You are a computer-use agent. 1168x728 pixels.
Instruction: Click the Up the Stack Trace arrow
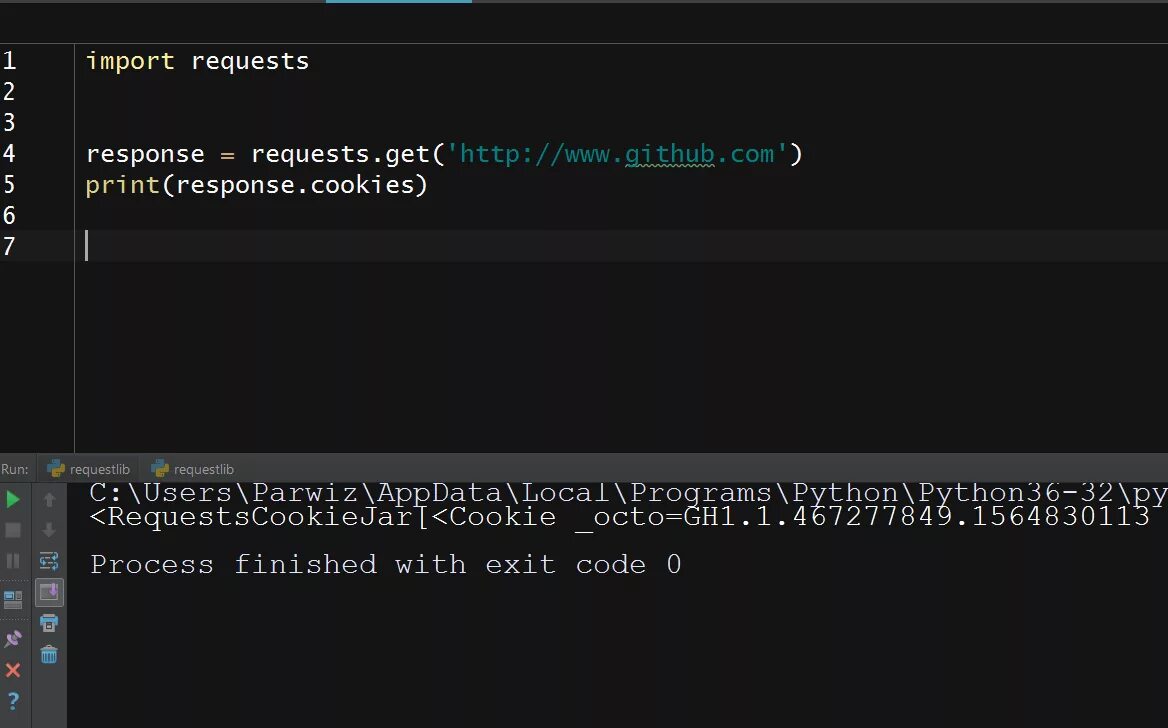pyautogui.click(x=49, y=499)
